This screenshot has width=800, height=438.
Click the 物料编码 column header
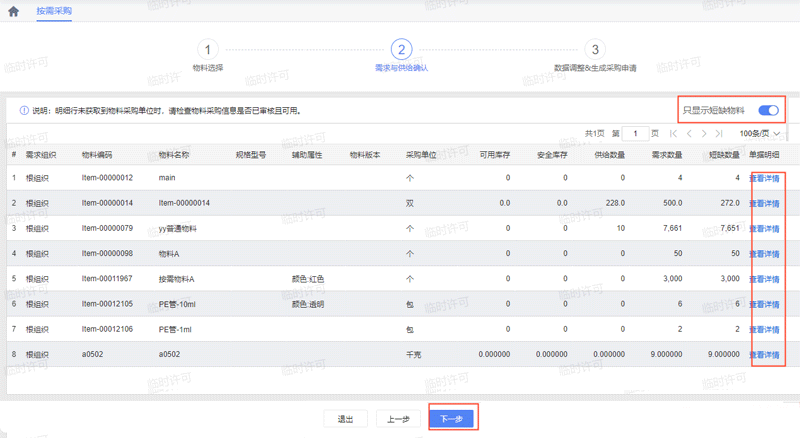(x=97, y=155)
